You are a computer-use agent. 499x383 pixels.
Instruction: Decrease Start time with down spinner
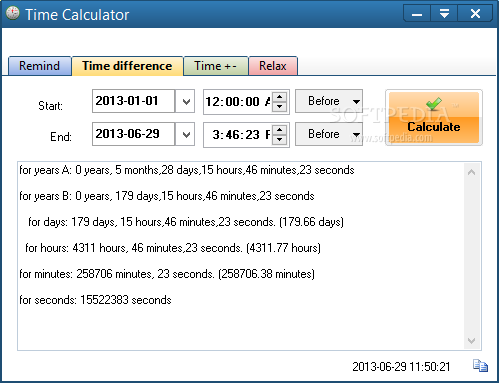coord(280,107)
